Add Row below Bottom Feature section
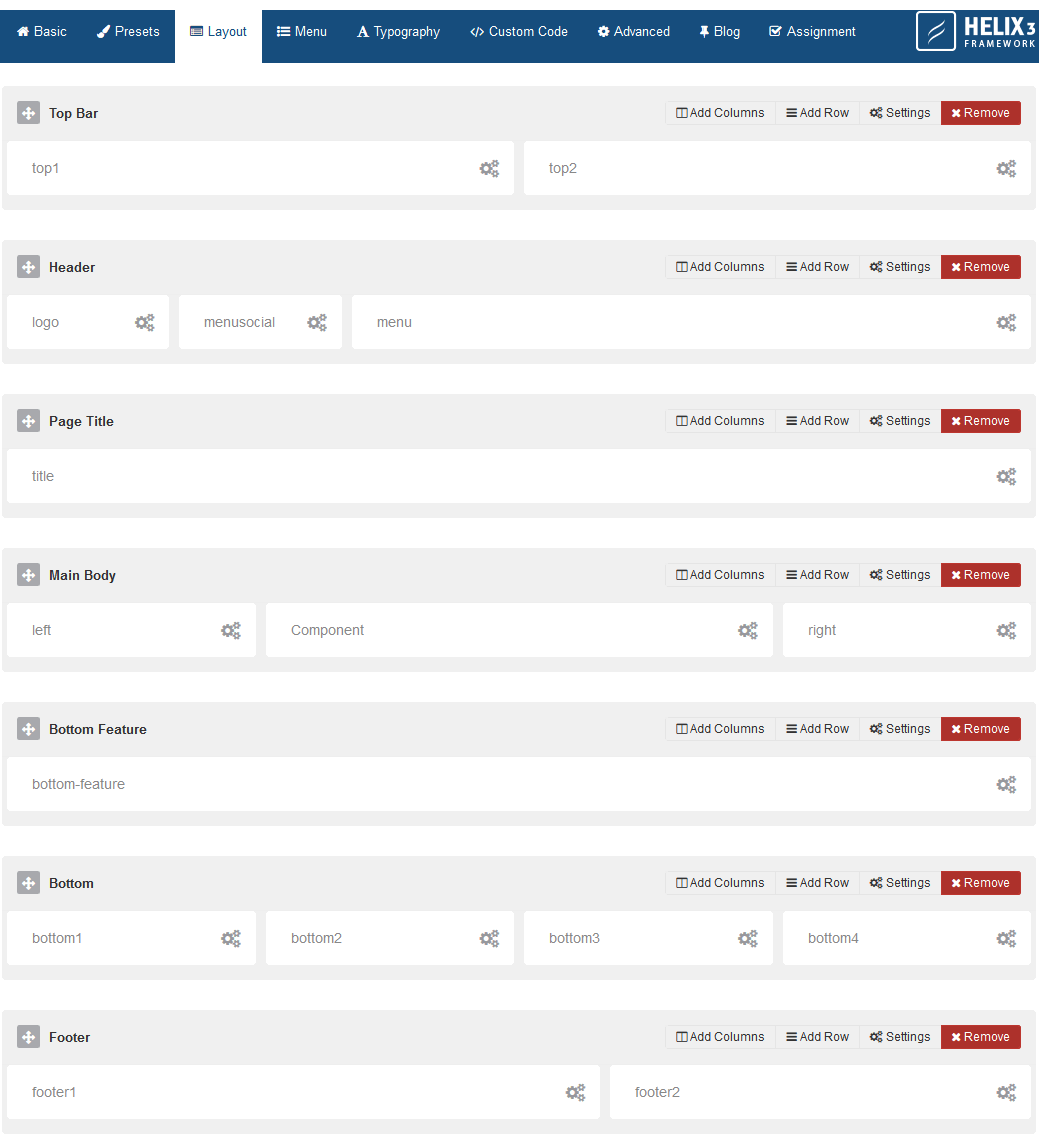 coord(817,728)
